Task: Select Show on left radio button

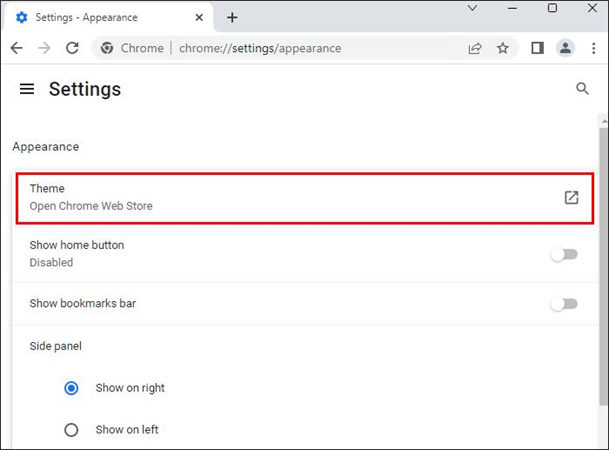Action: pyautogui.click(x=71, y=430)
